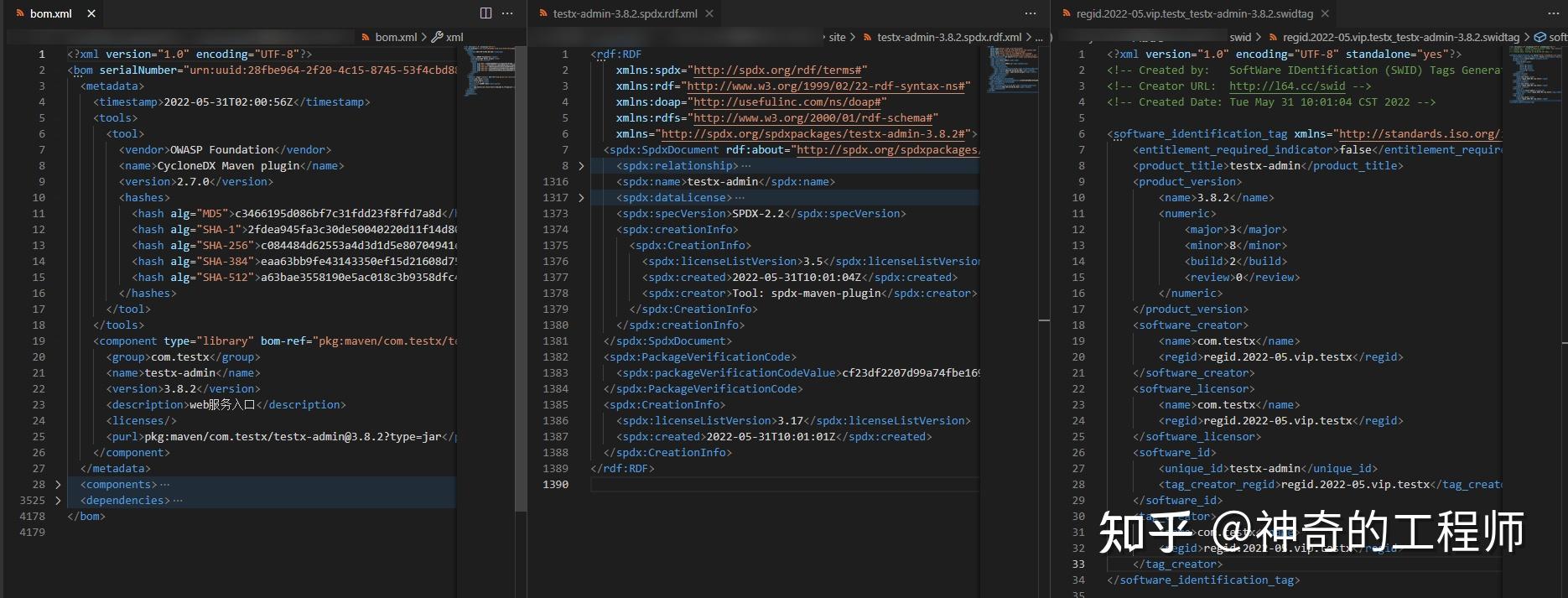
Task: Expand the folded components block at line 28
Action: (58, 485)
